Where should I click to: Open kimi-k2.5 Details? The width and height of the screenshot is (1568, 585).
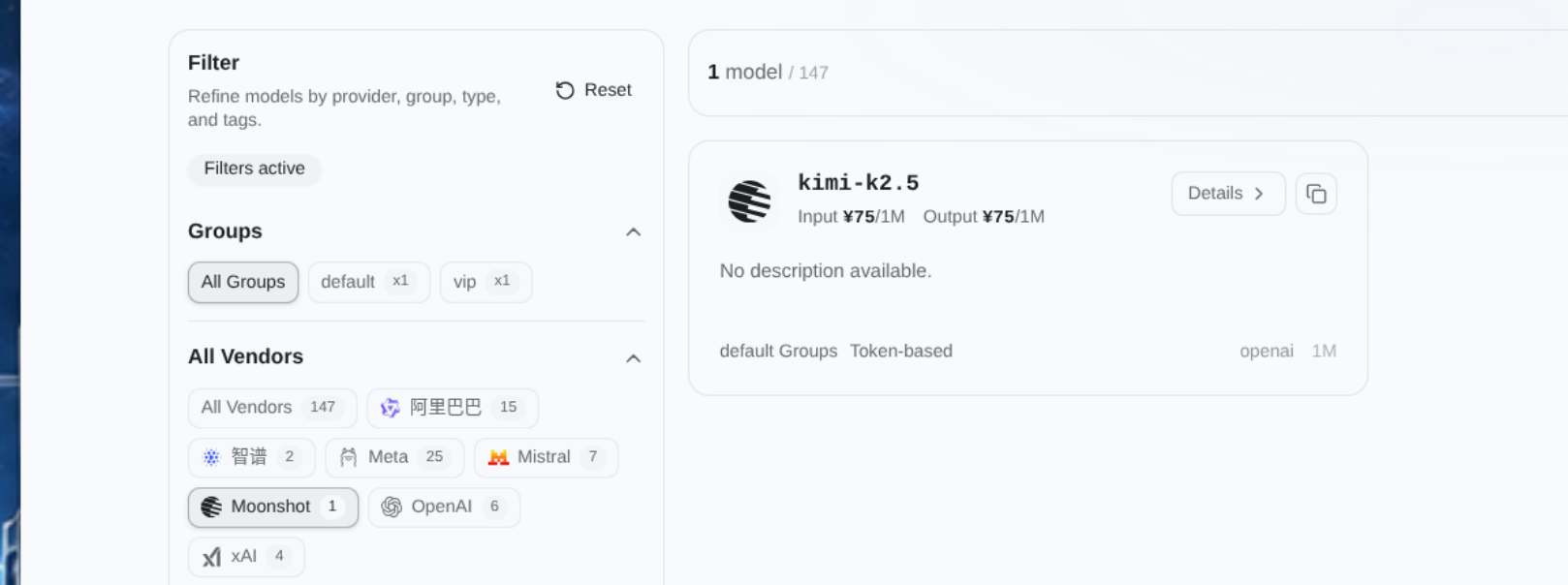pyautogui.click(x=1228, y=194)
